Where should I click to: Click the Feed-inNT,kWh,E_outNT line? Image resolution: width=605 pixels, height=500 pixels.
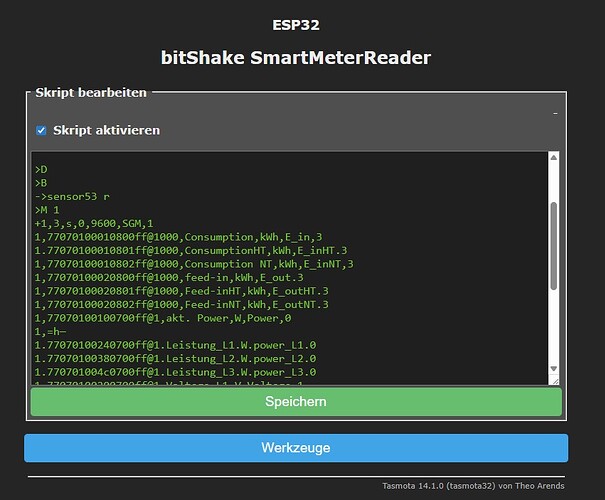[x=181, y=304]
